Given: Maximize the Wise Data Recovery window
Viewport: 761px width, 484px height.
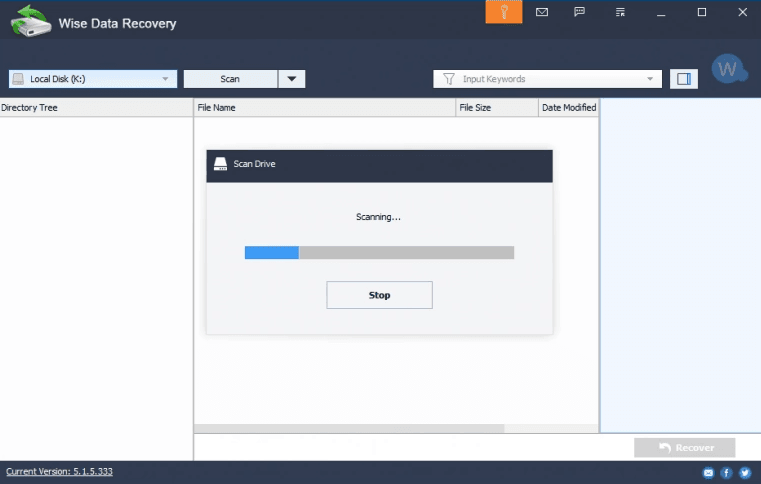Looking at the screenshot, I should click(702, 12).
